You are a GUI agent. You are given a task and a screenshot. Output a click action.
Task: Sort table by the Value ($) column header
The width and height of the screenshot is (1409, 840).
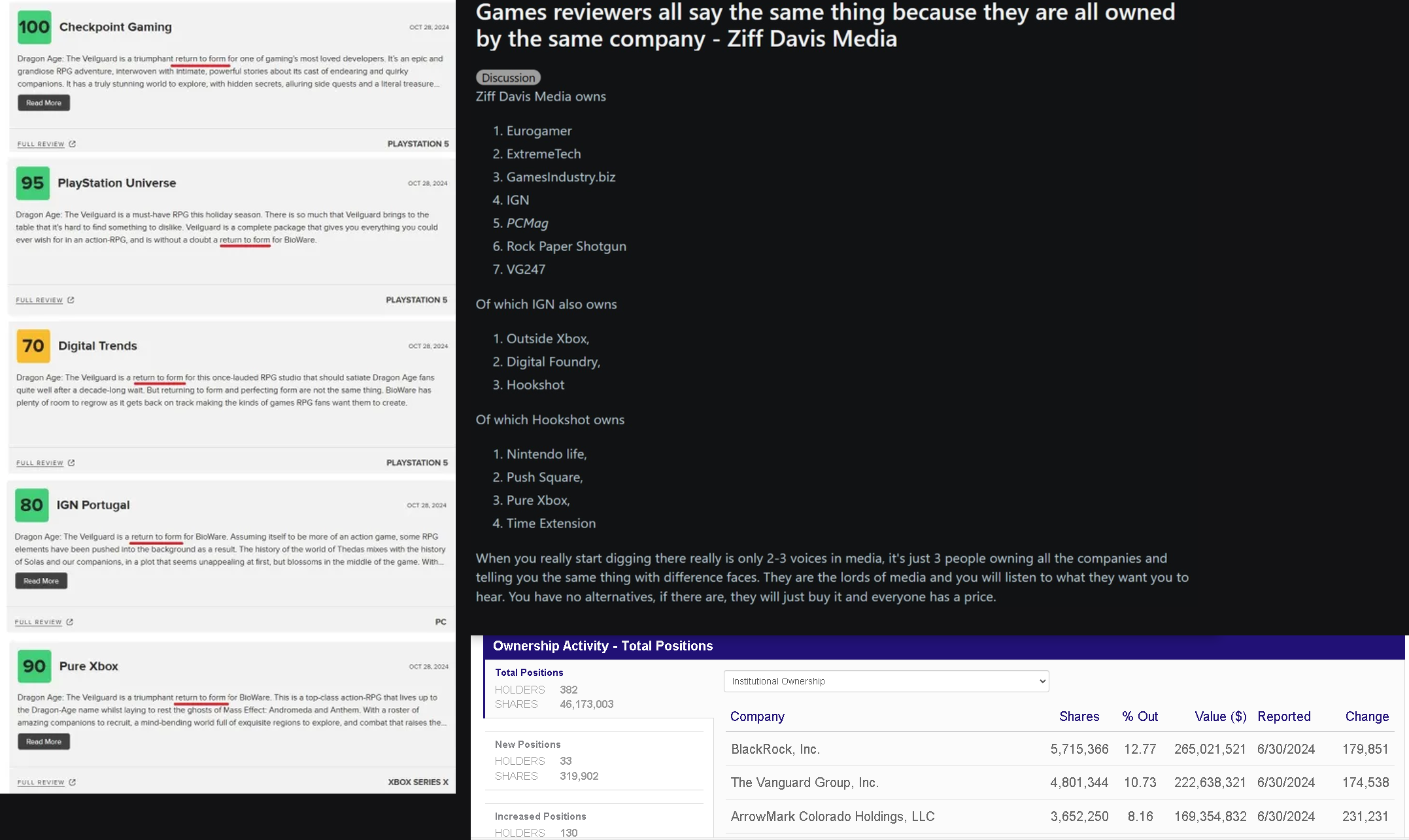(x=1220, y=716)
